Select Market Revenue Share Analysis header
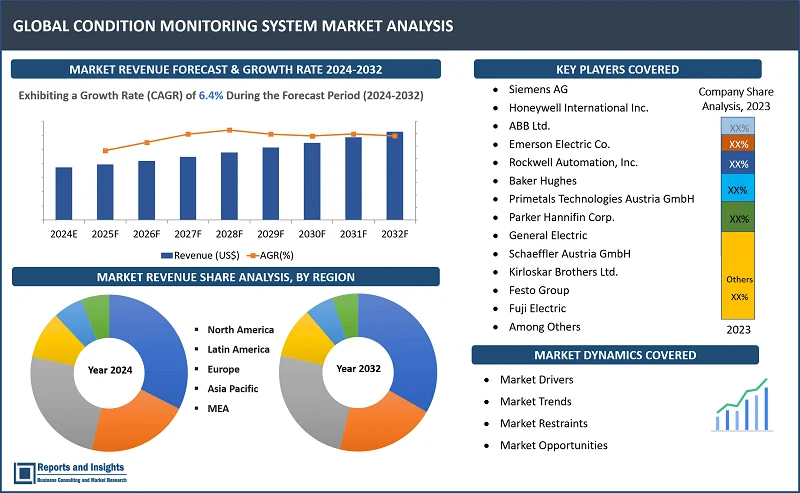800x493 pixels. pos(226,277)
